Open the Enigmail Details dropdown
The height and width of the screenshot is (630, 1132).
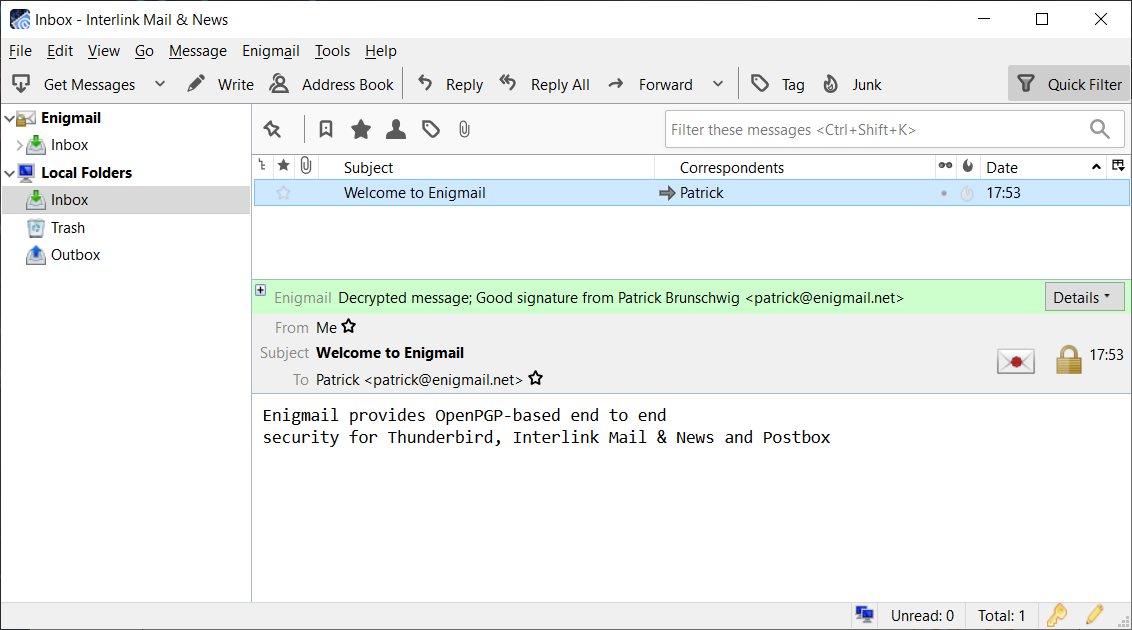pyautogui.click(x=1084, y=297)
